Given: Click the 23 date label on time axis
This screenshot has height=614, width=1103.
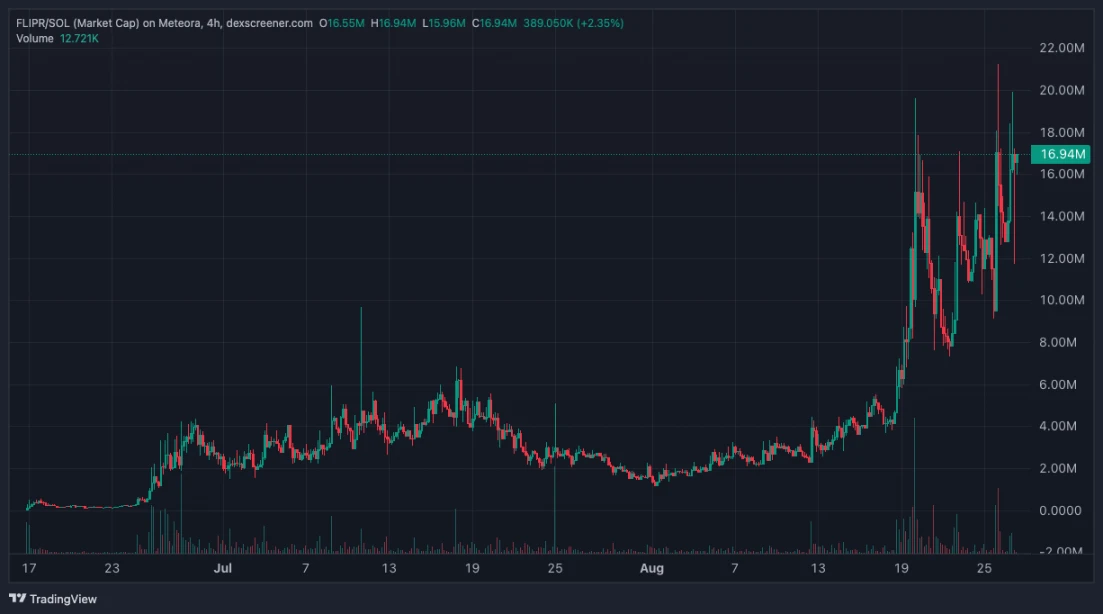Looking at the screenshot, I should tap(111, 569).
